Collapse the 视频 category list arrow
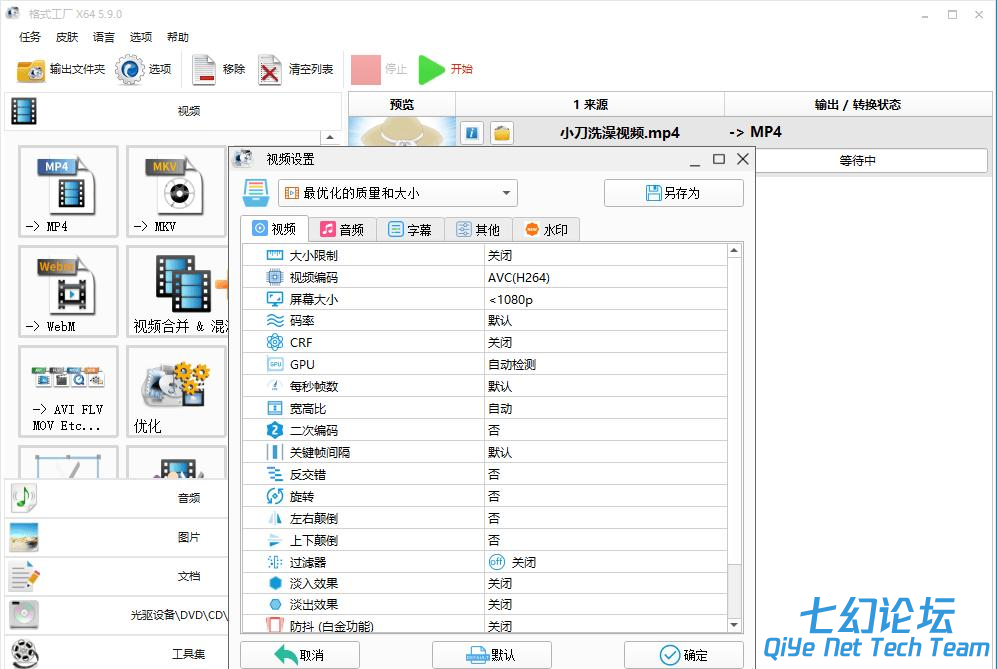Image resolution: width=997 pixels, height=669 pixels. tap(329, 137)
